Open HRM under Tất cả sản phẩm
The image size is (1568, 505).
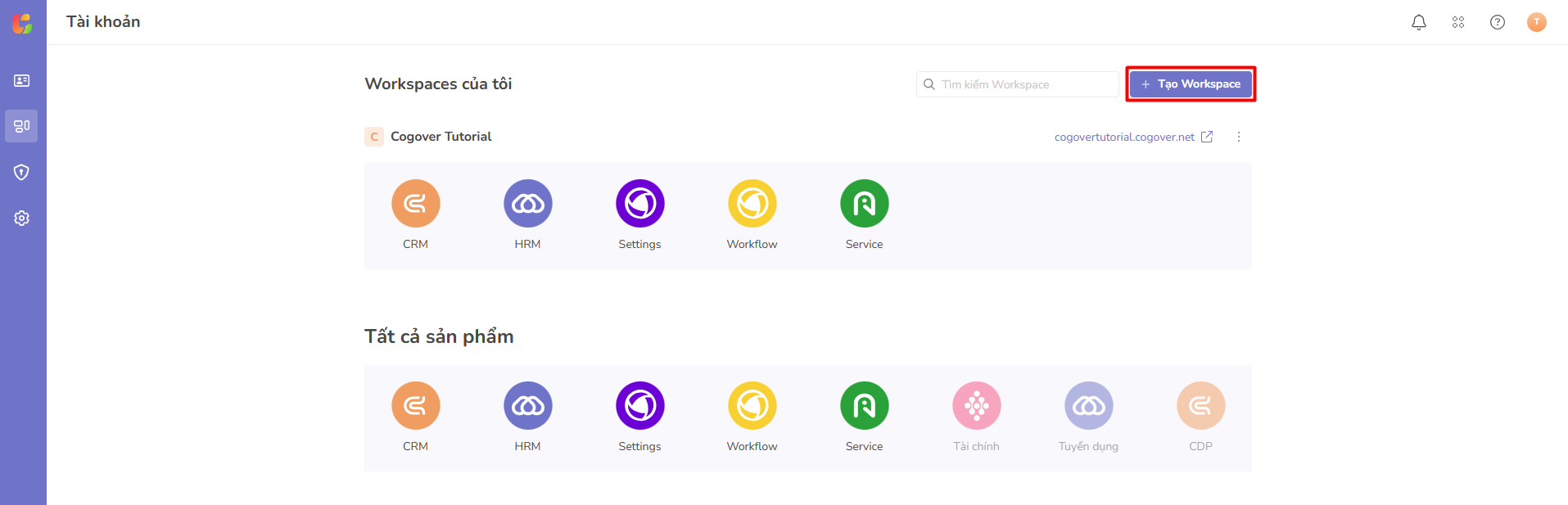coord(528,406)
